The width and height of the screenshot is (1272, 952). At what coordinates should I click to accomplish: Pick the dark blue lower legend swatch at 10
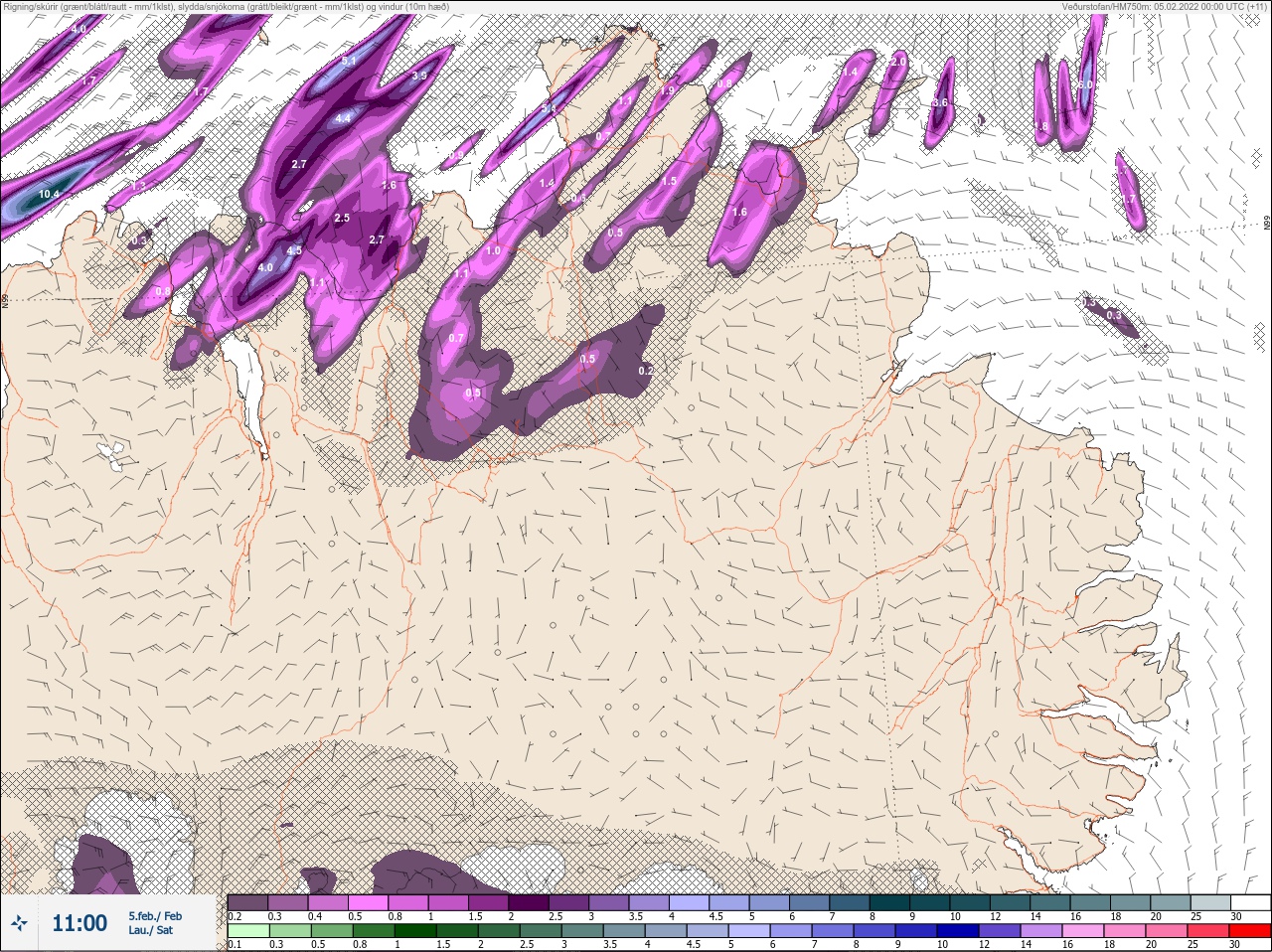[958, 931]
